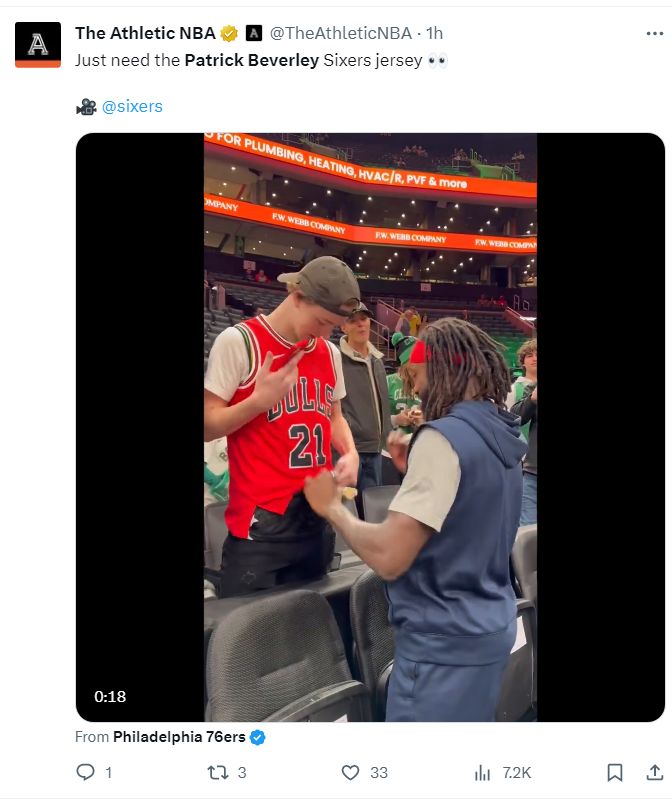672x799 pixels.
Task: Click the 0:18 video duration label
Action: click(x=110, y=696)
